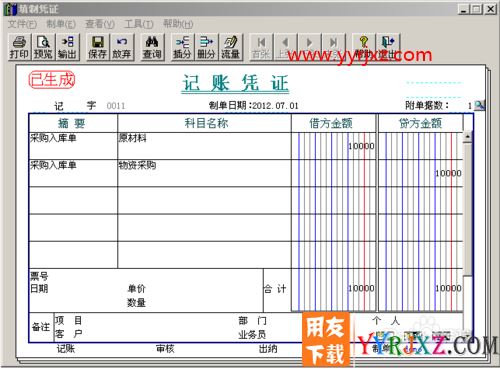Click the 打印 print toolbar icon
The image size is (500, 369).
point(19,47)
